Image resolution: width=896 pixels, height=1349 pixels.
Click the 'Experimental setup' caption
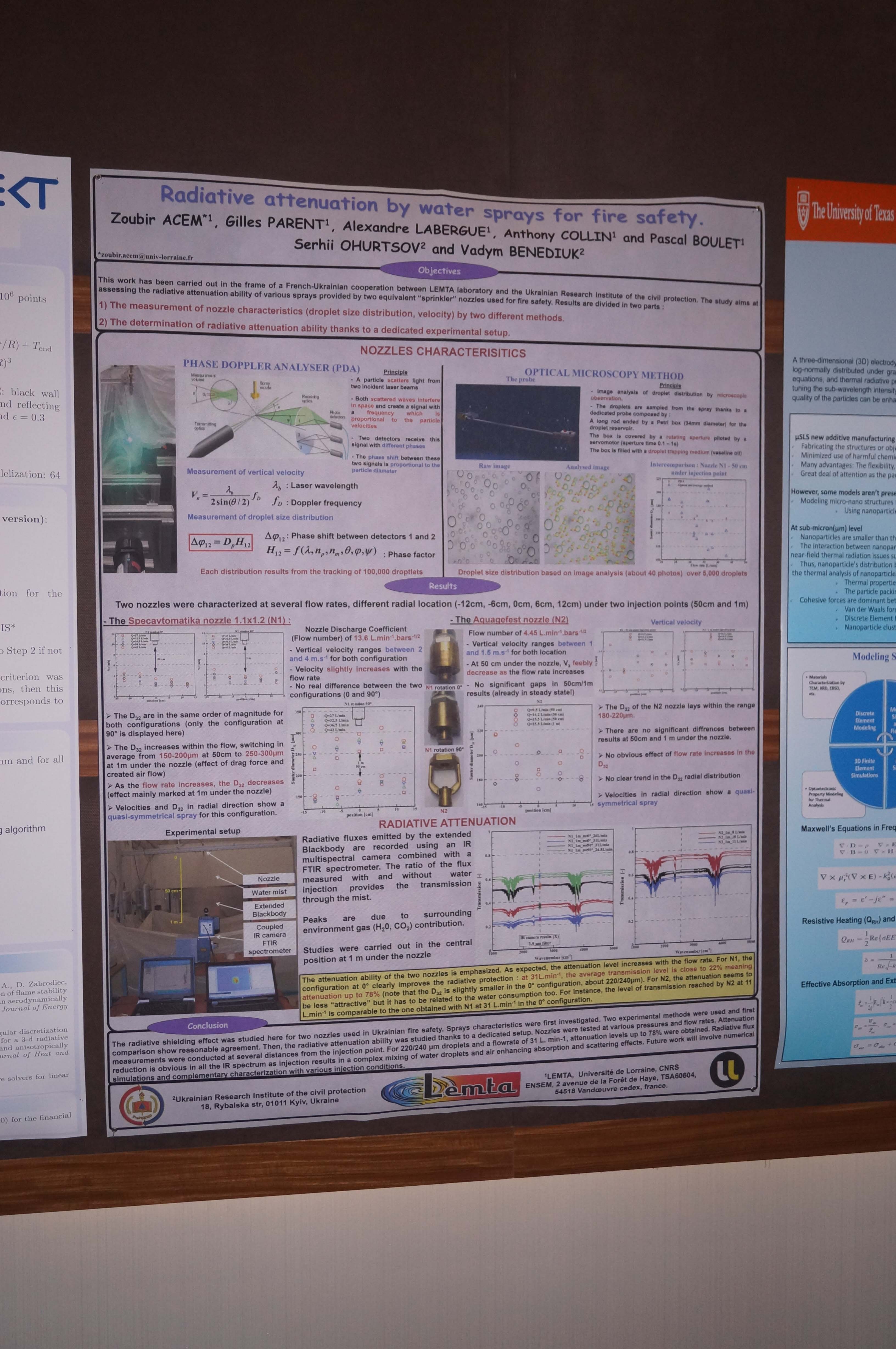(203, 832)
